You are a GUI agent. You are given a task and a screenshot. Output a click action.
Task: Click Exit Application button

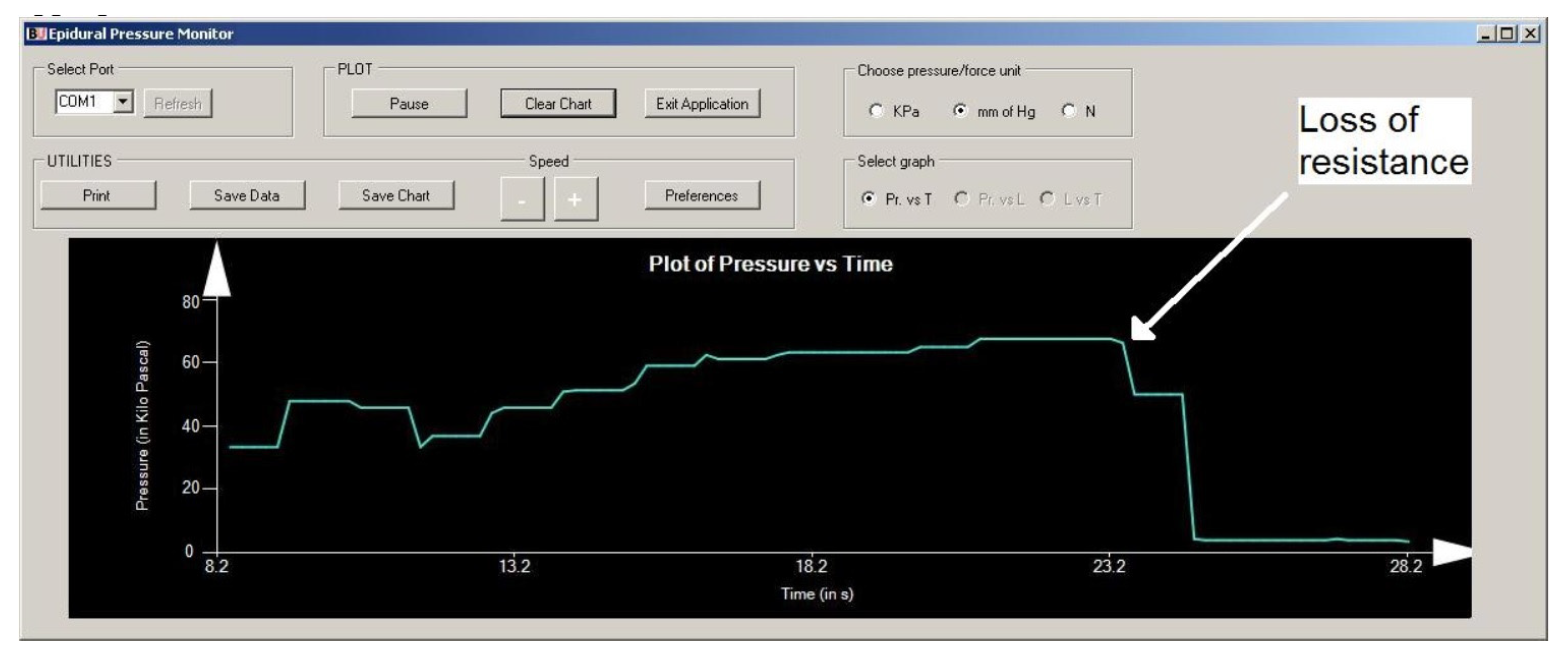702,104
